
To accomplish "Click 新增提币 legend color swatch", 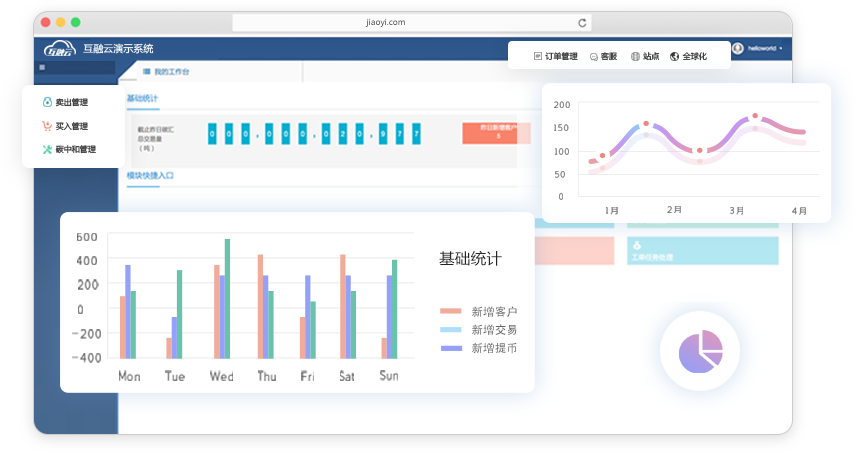I will click(451, 347).
